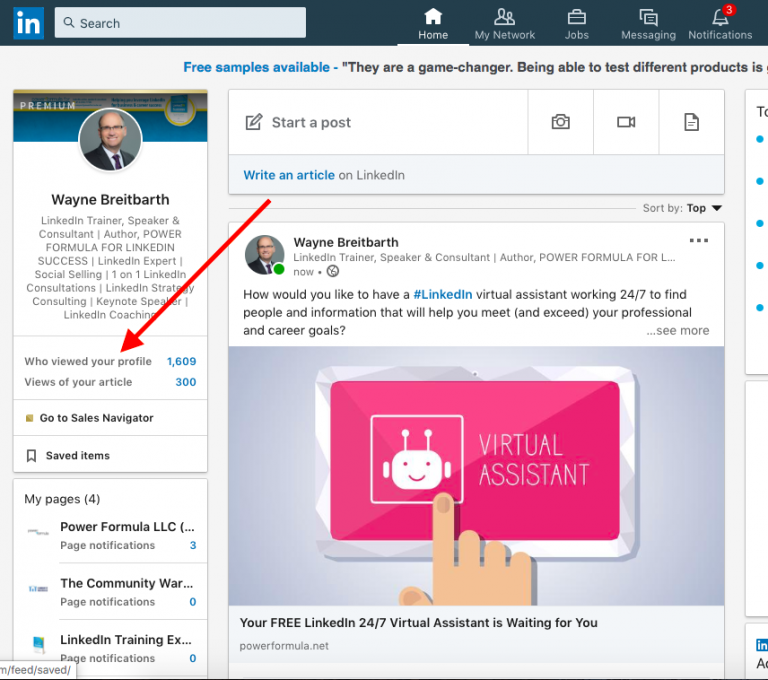
Task: Click sidebar profile photo of Wayne Breitbarth
Action: click(x=110, y=140)
